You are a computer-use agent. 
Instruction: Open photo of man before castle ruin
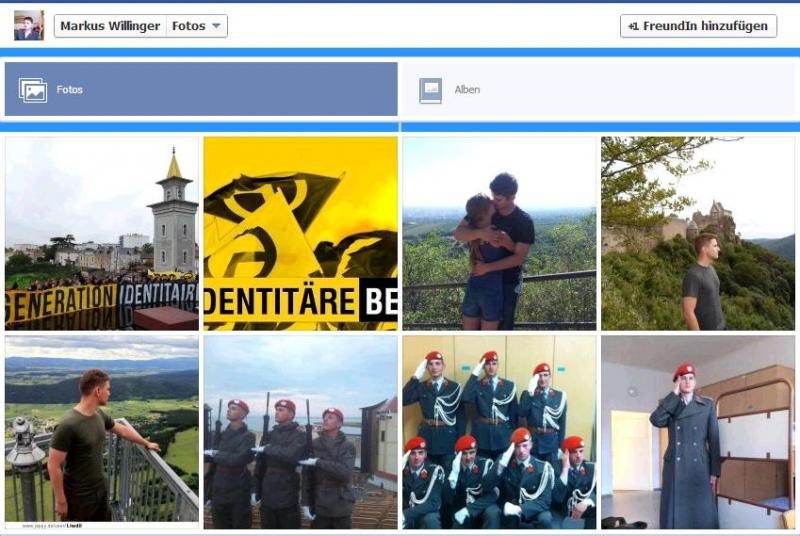pos(698,233)
